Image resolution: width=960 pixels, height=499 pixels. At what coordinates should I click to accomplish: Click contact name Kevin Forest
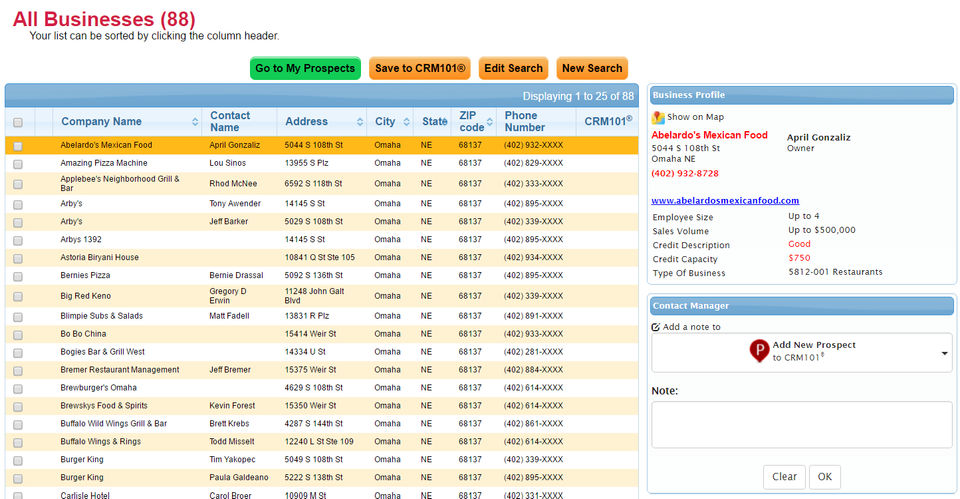pos(231,405)
